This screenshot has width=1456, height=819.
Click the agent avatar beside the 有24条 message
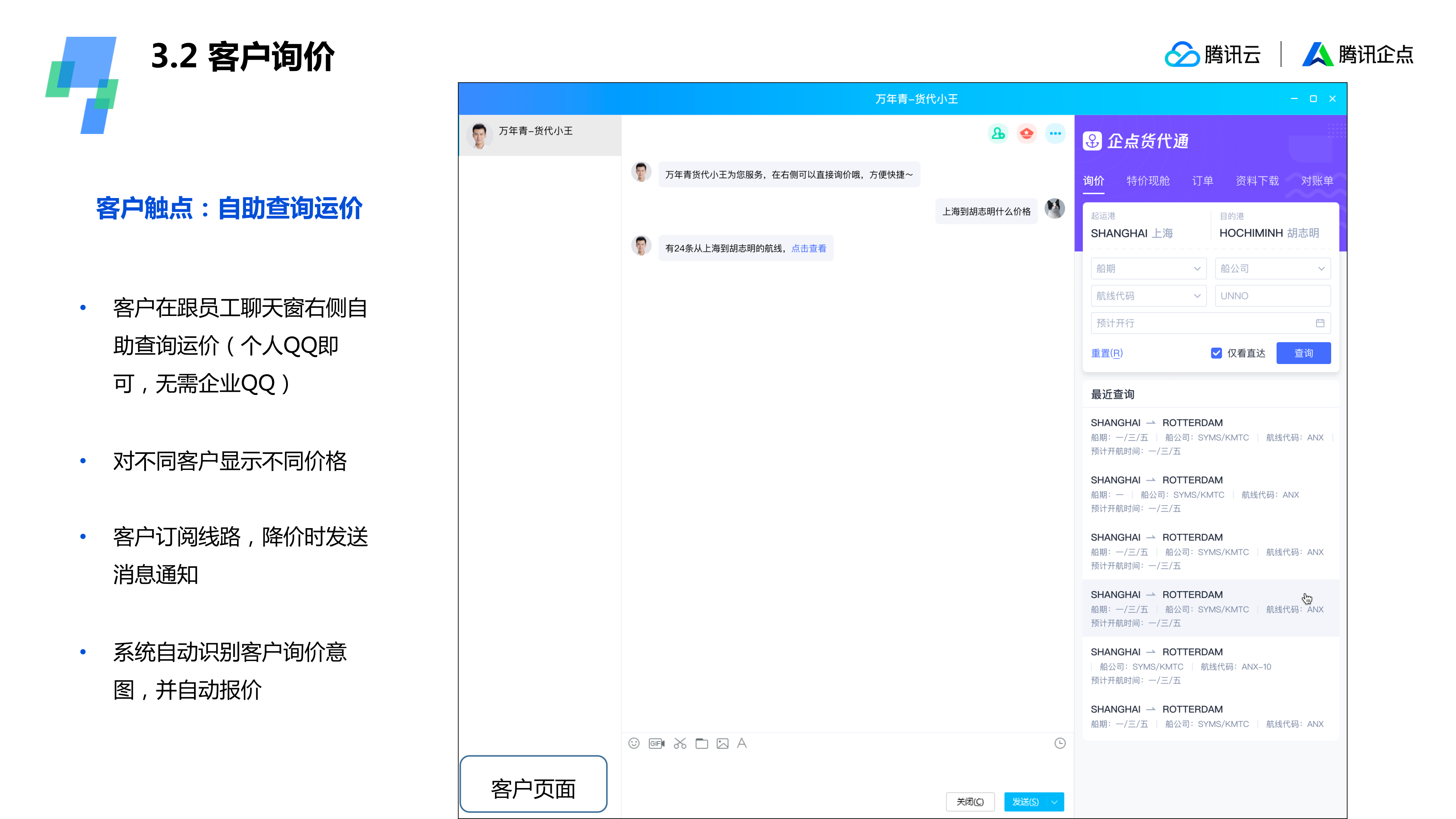[x=641, y=245]
